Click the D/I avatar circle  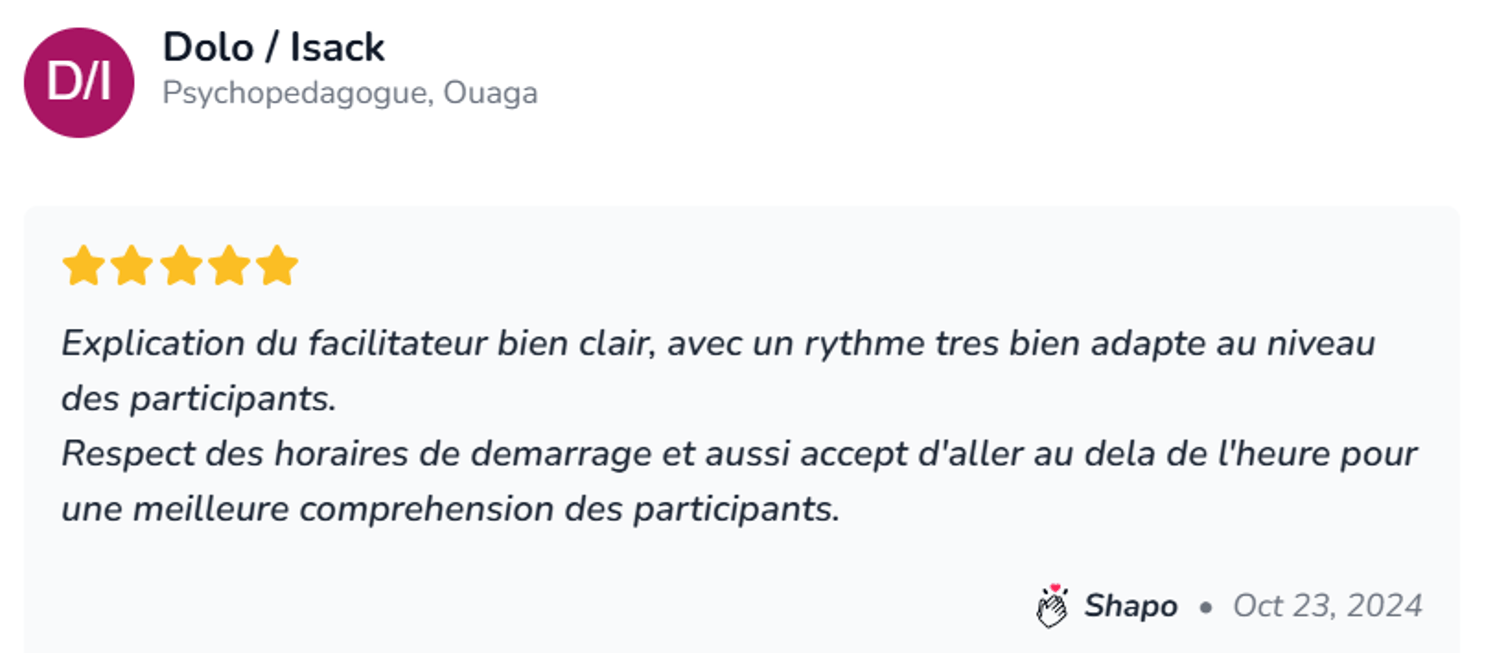[x=78, y=83]
